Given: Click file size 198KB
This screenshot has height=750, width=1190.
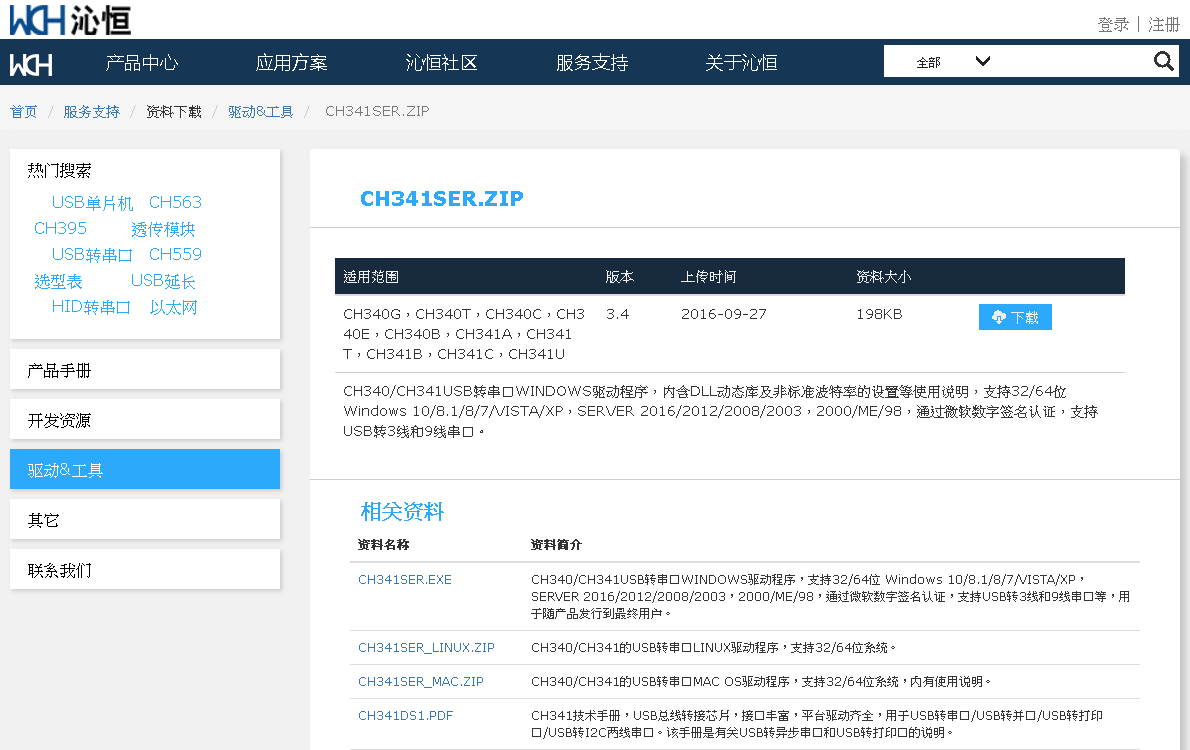Looking at the screenshot, I should pos(879,314).
